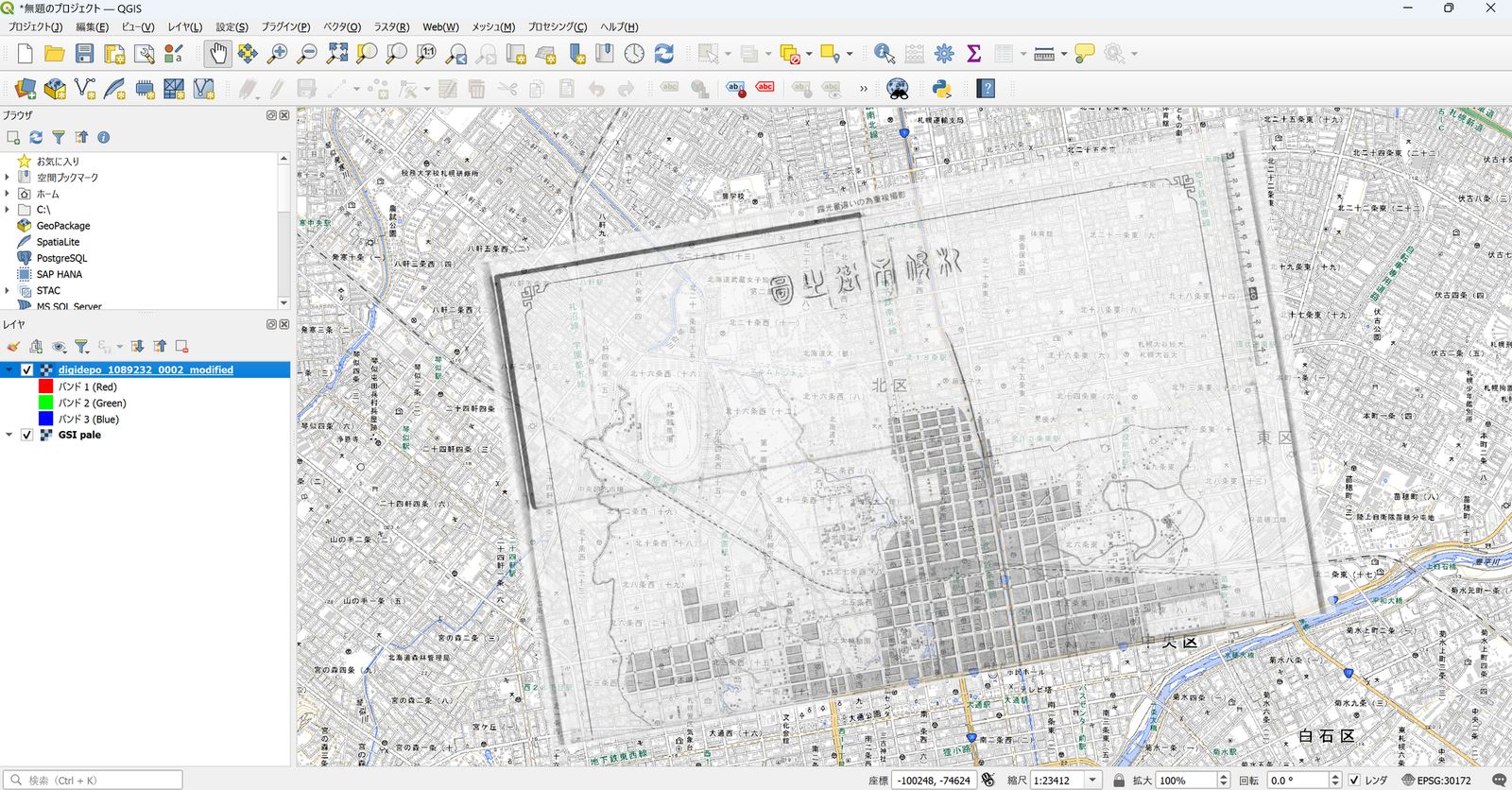Click the EPSG:30172 CRS button

pos(1436,781)
